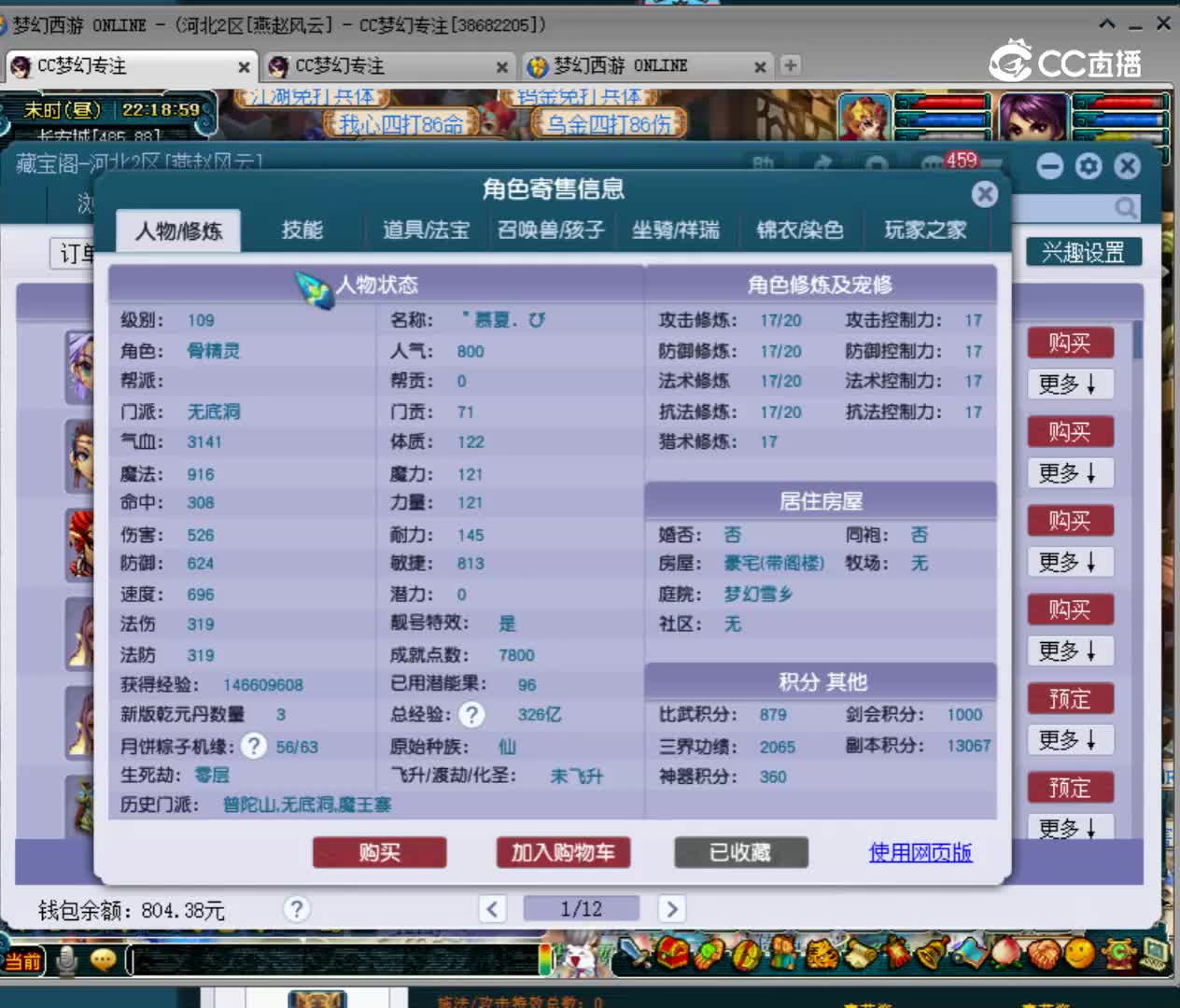The image size is (1180, 1008).
Task: Click the blue flag icon in bottom toolbar
Action: [969, 954]
